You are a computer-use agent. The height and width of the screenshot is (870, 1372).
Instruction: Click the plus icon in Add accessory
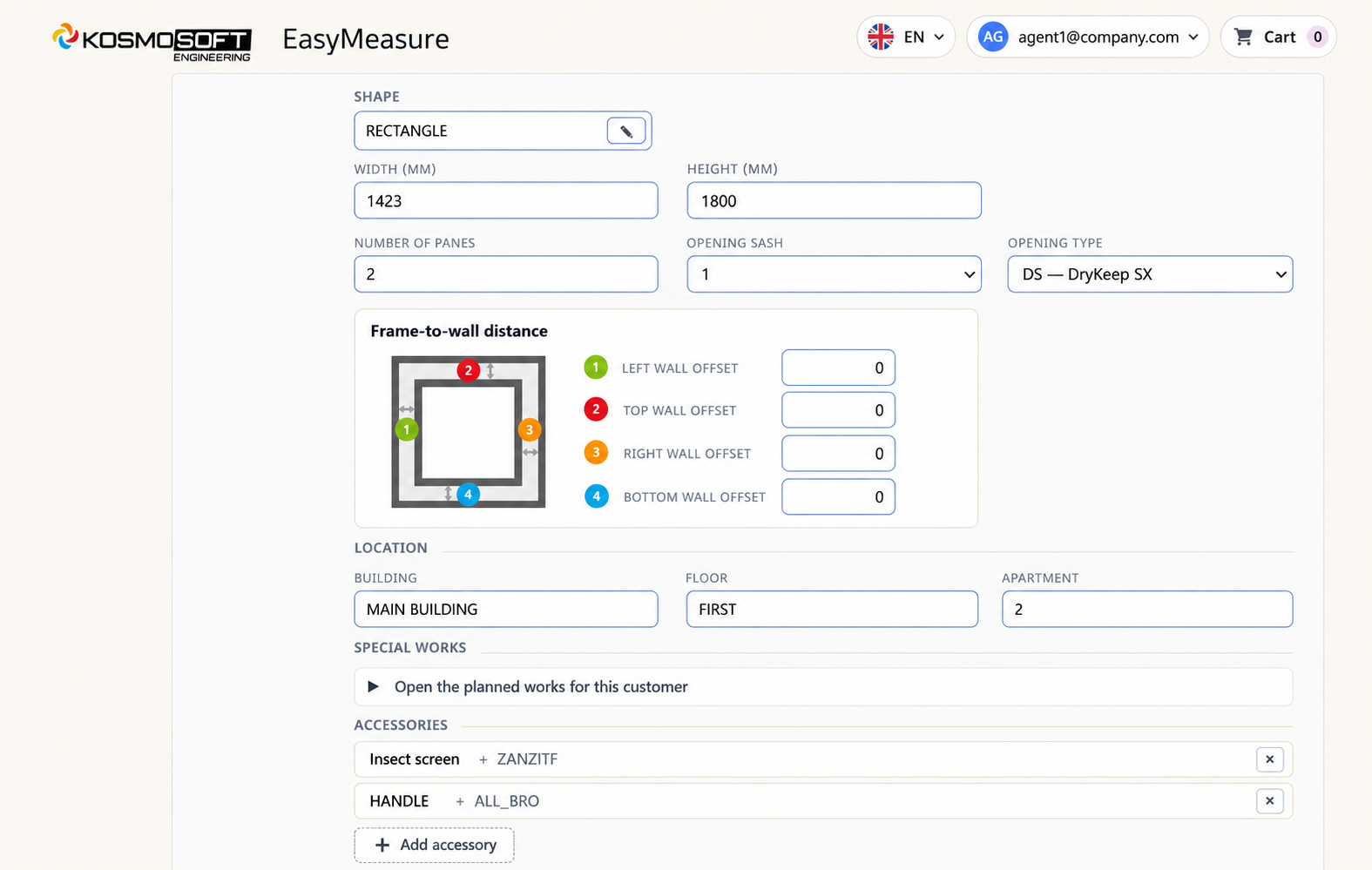[382, 845]
